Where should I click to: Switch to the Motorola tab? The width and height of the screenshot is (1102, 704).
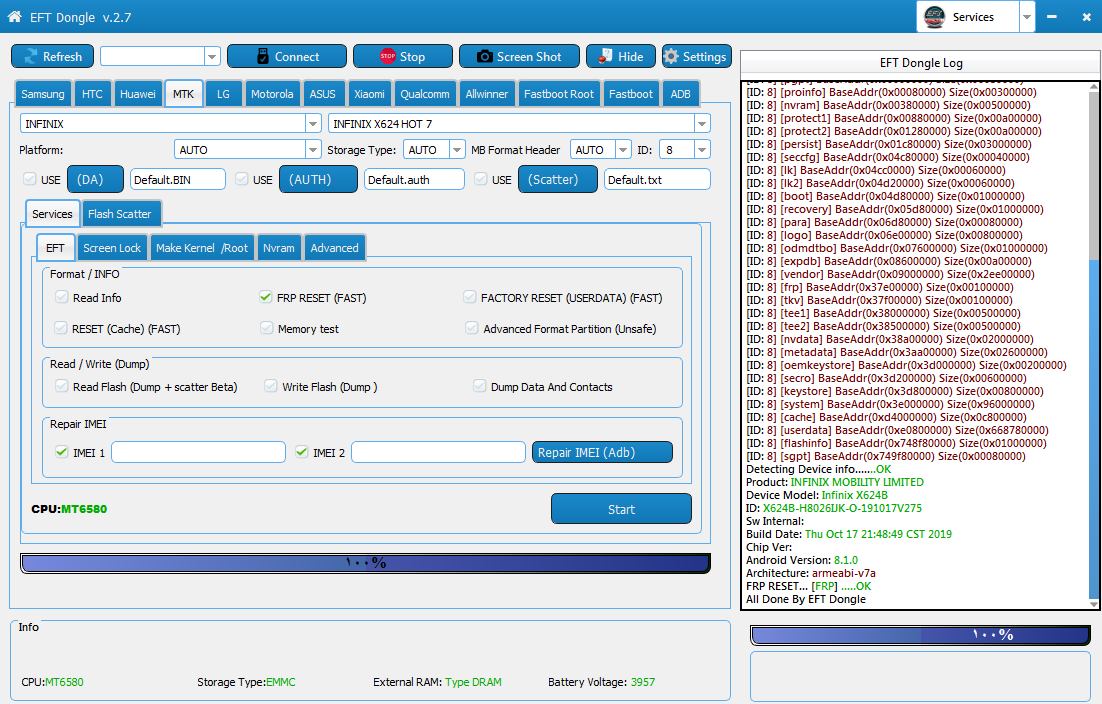273,94
